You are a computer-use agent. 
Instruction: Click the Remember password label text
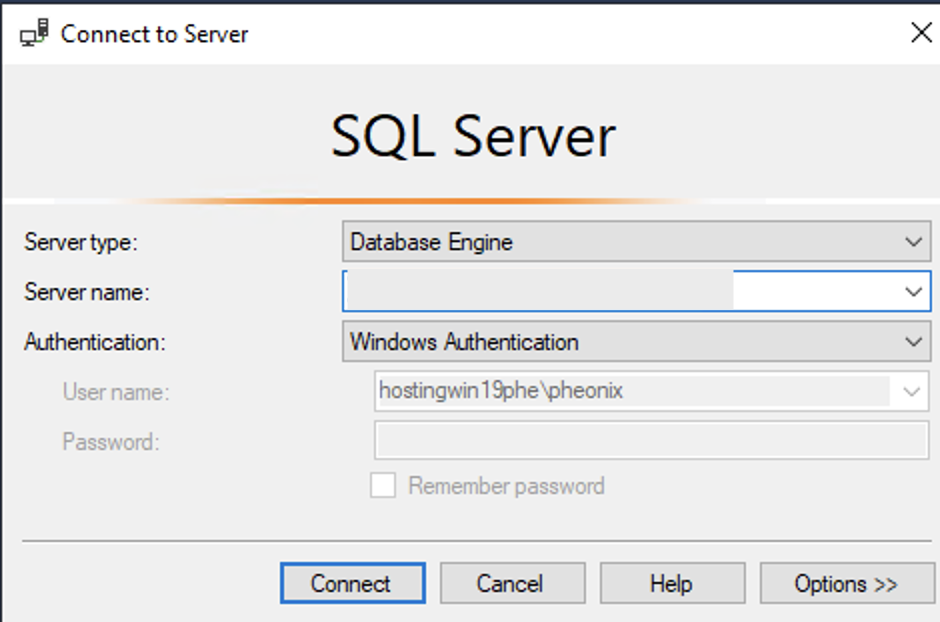click(506, 487)
